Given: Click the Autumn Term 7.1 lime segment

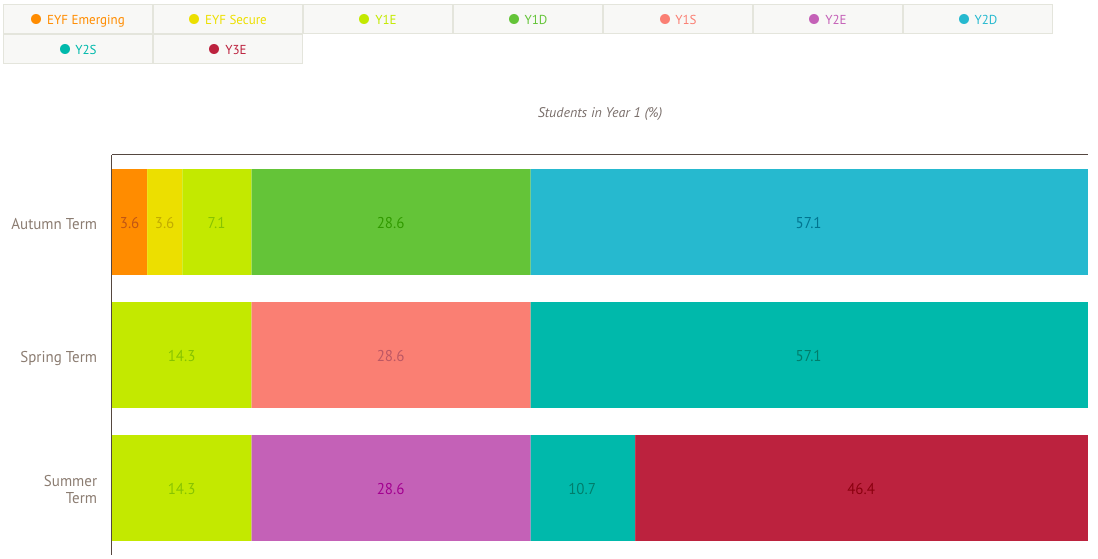Looking at the screenshot, I should point(217,222).
